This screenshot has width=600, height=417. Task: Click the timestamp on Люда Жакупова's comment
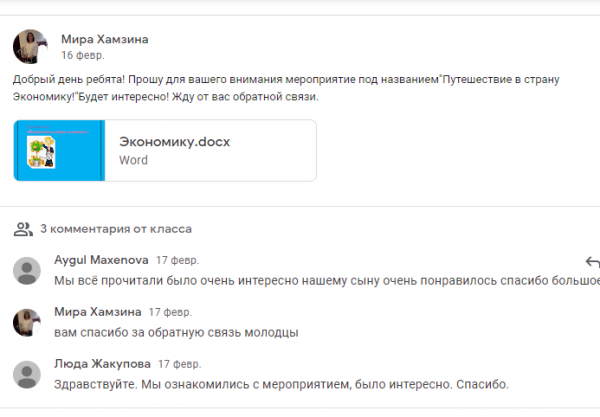178,364
